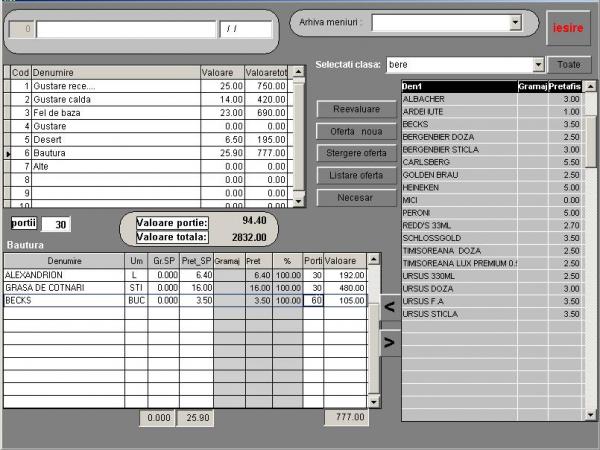Click the Portii cell for BECKS
Screen dimensions: 600x450
(313, 300)
